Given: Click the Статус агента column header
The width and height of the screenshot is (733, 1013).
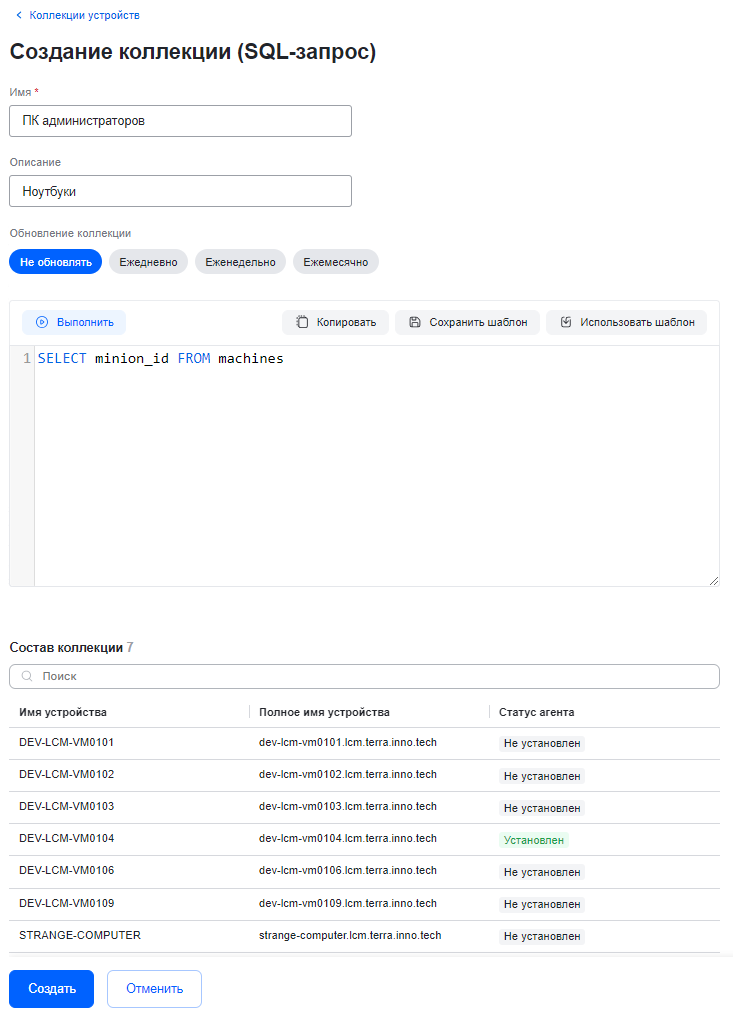Looking at the screenshot, I should [536, 712].
